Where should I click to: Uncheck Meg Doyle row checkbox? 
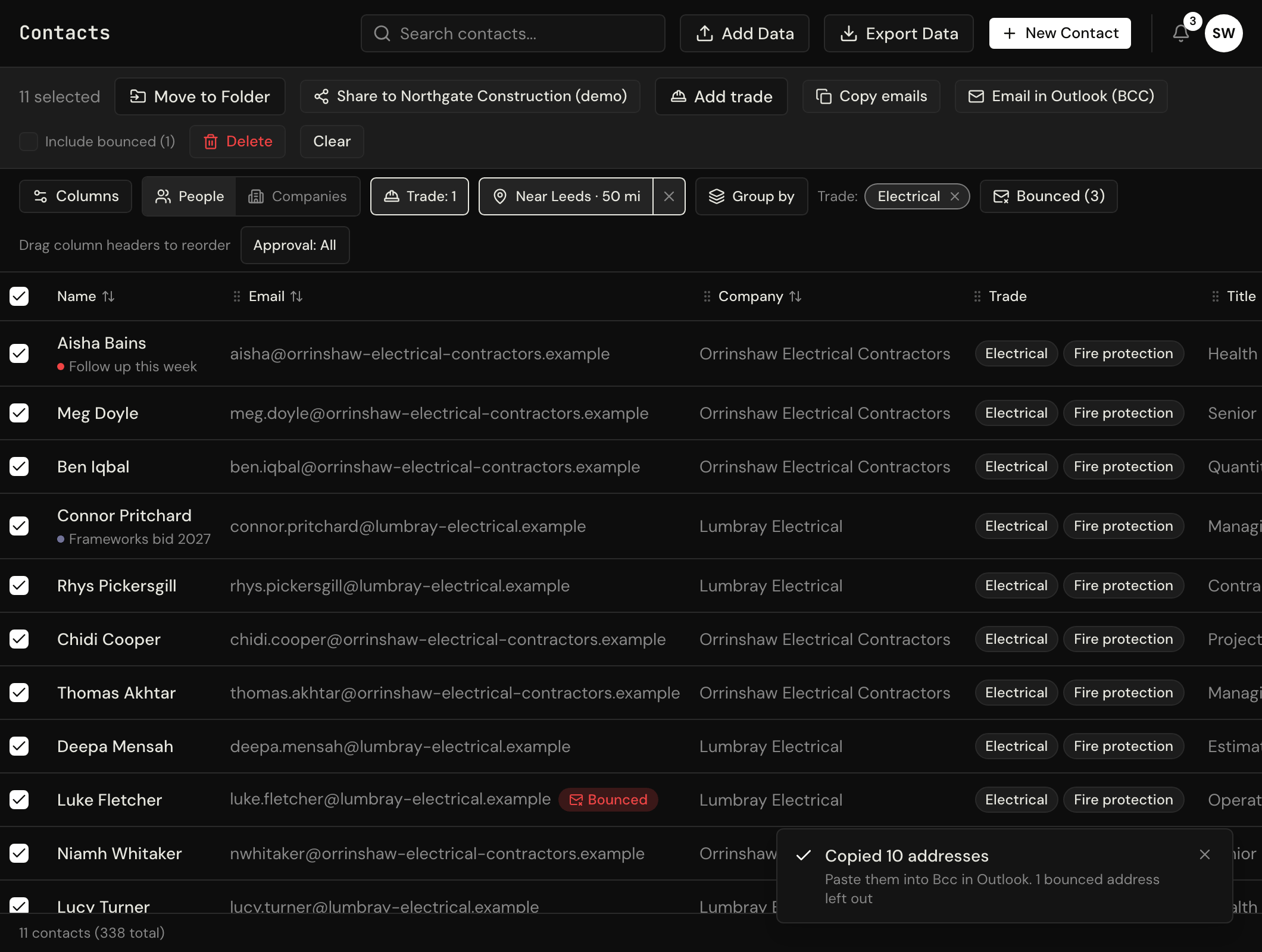(x=19, y=413)
